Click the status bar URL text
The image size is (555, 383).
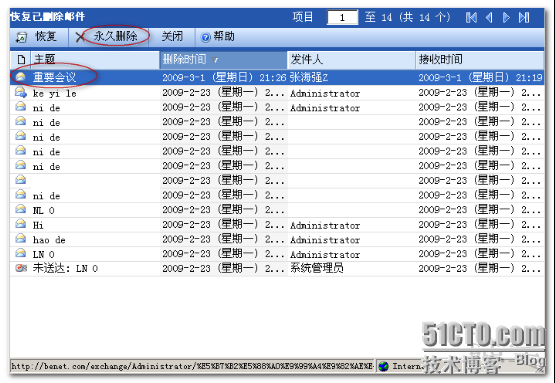point(191,366)
